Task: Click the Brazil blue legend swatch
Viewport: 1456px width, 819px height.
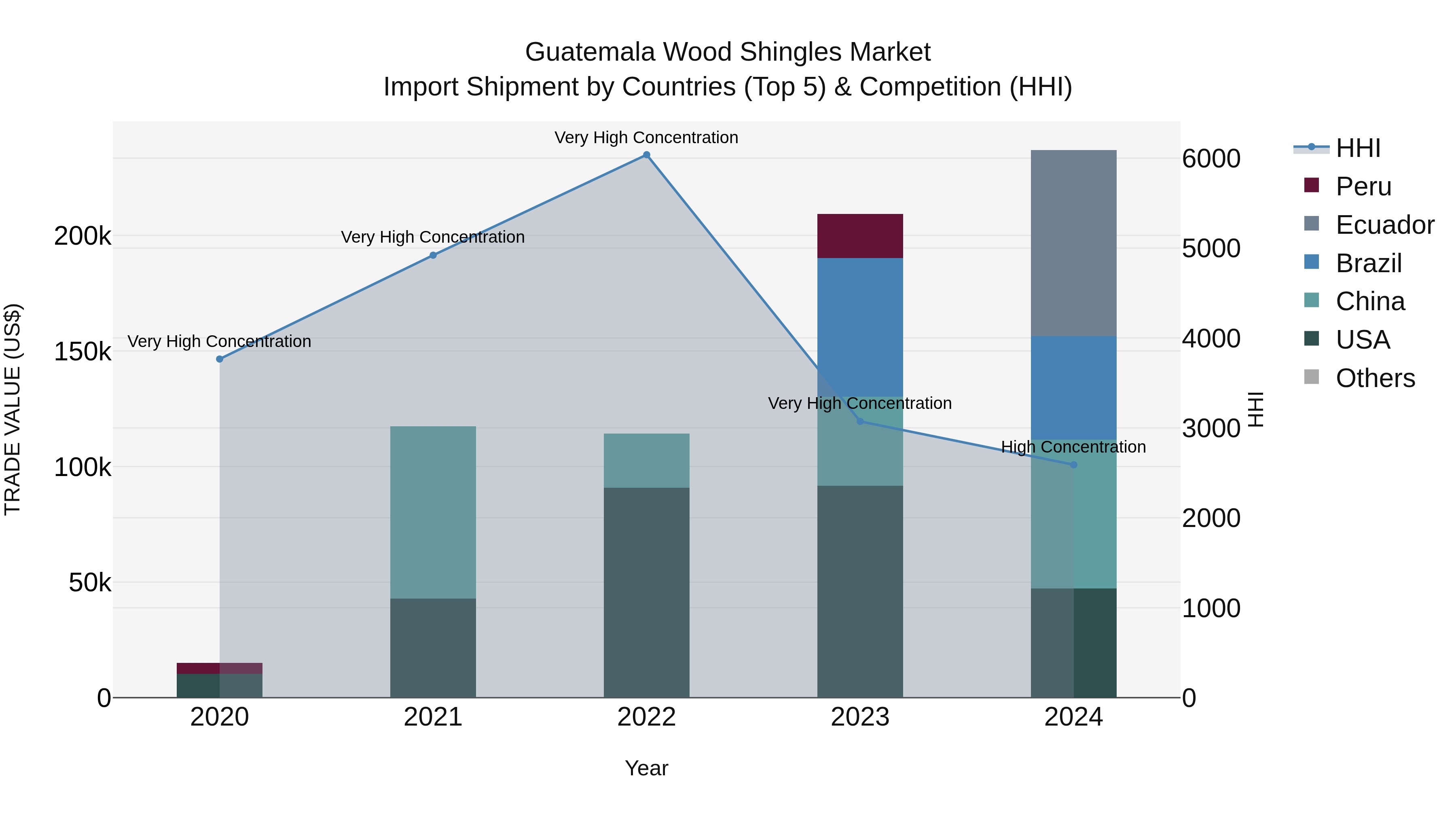Action: (x=1311, y=262)
